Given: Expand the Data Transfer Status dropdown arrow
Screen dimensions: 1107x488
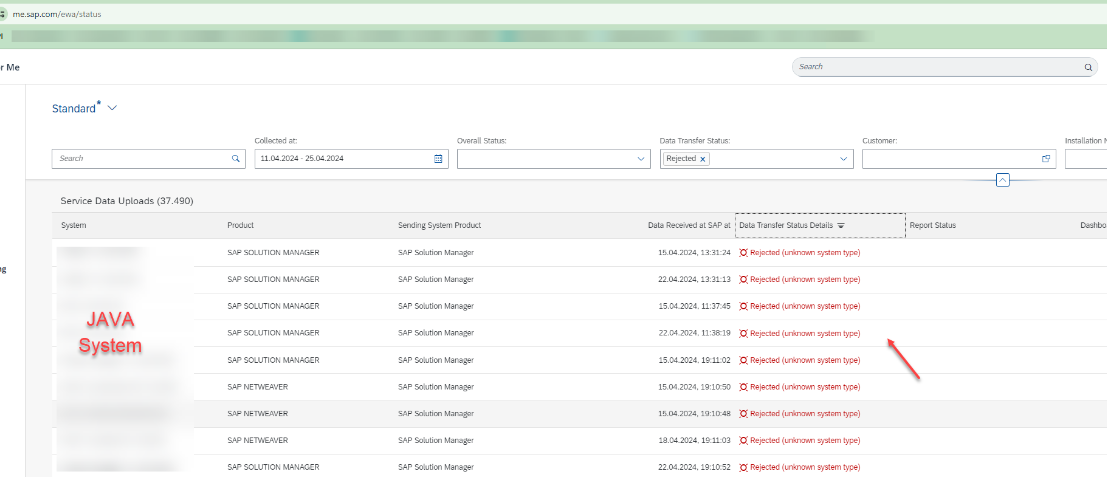Looking at the screenshot, I should click(844, 159).
